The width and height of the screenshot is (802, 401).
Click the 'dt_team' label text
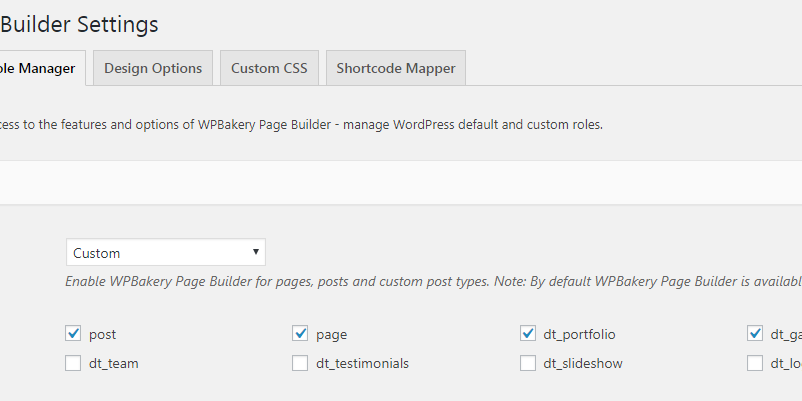114,364
